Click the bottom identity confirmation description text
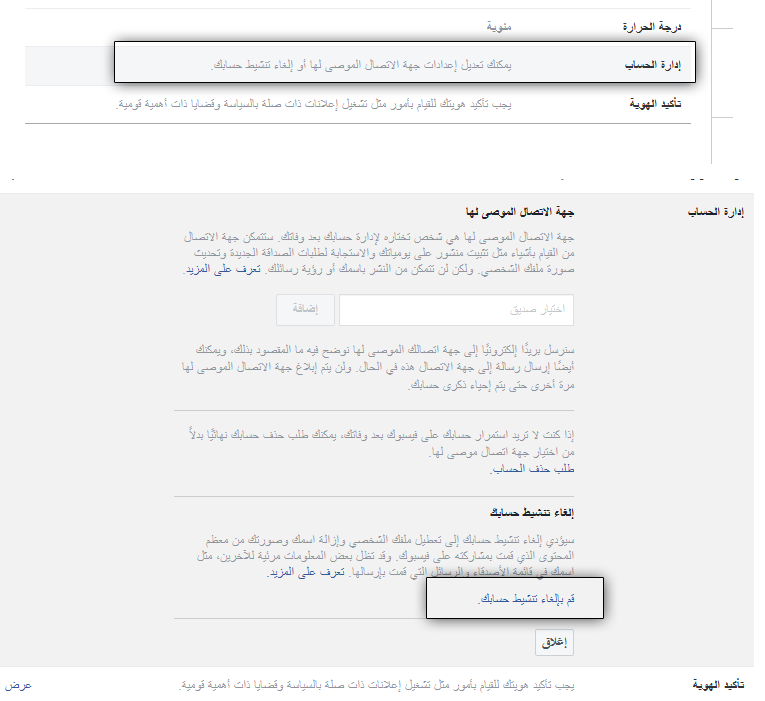The image size is (765, 701). coord(378,685)
